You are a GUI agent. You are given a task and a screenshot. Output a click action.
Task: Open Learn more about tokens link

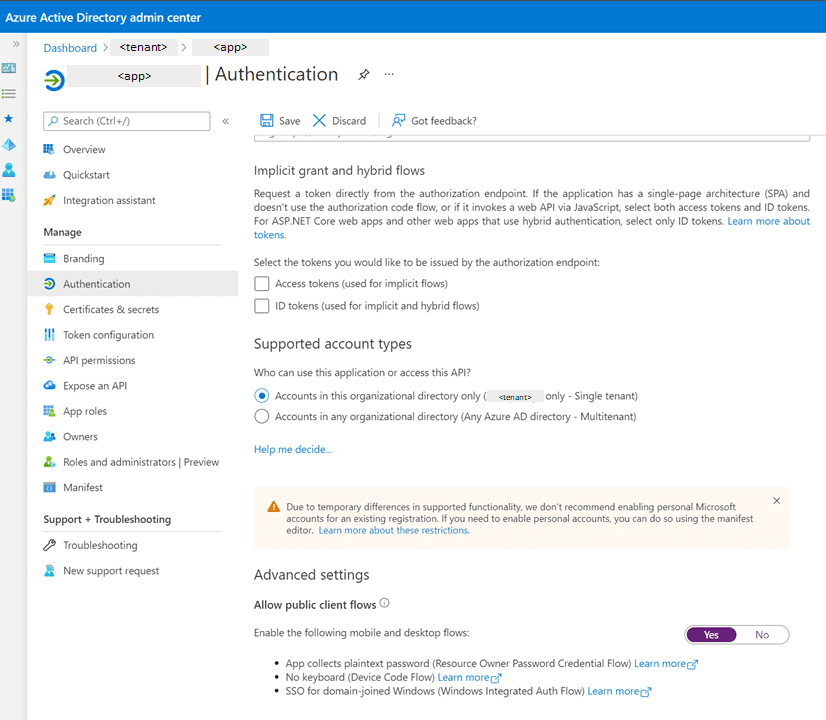click(769, 221)
